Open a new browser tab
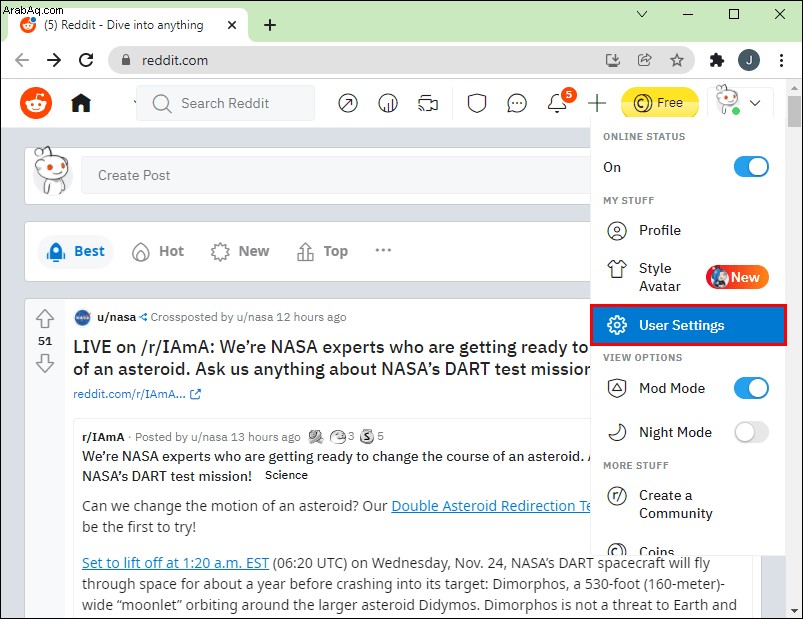803x619 pixels. point(270,25)
